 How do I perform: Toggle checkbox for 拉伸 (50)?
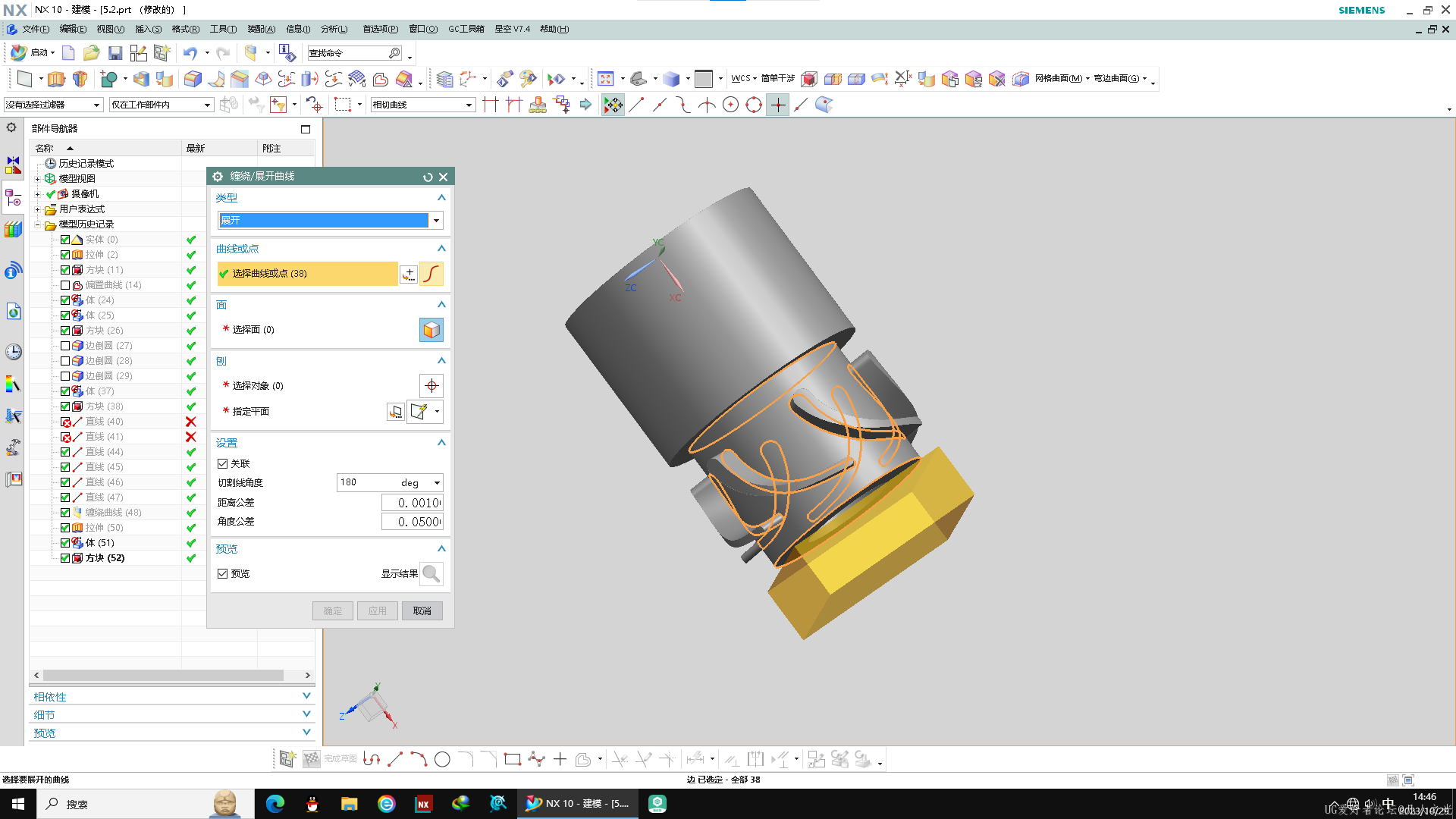click(65, 528)
